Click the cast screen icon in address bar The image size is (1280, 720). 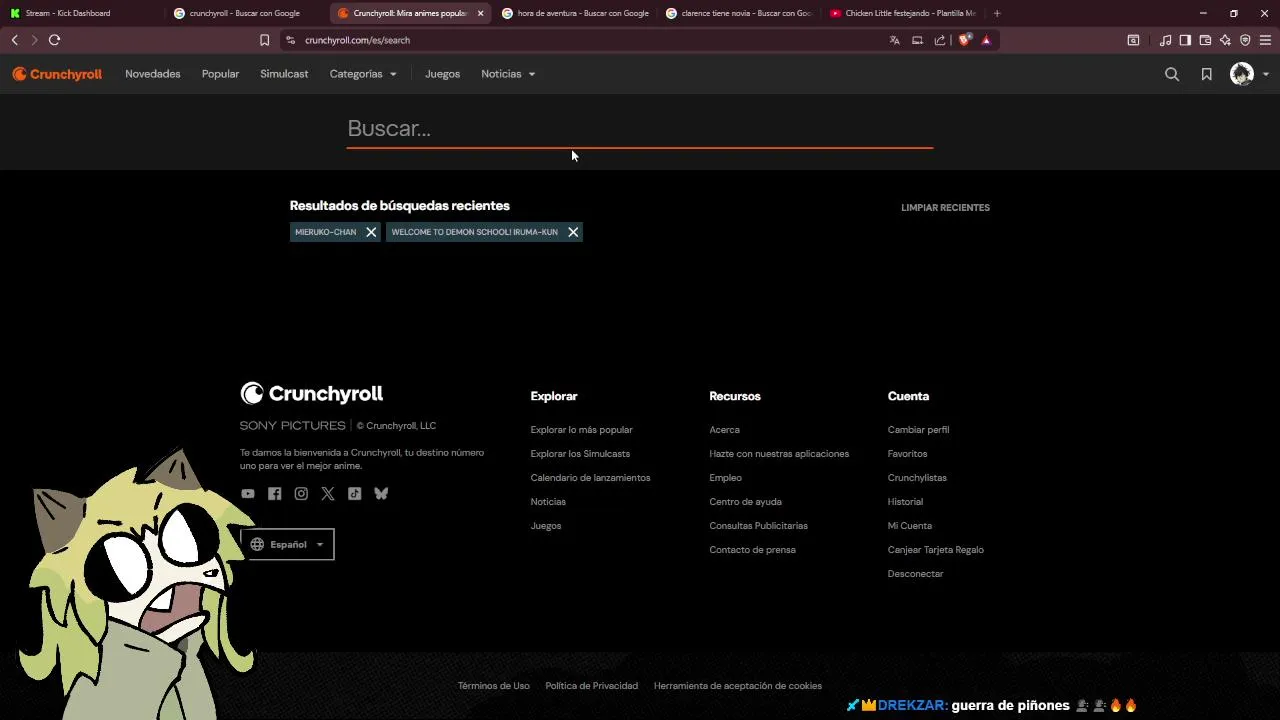[917, 40]
